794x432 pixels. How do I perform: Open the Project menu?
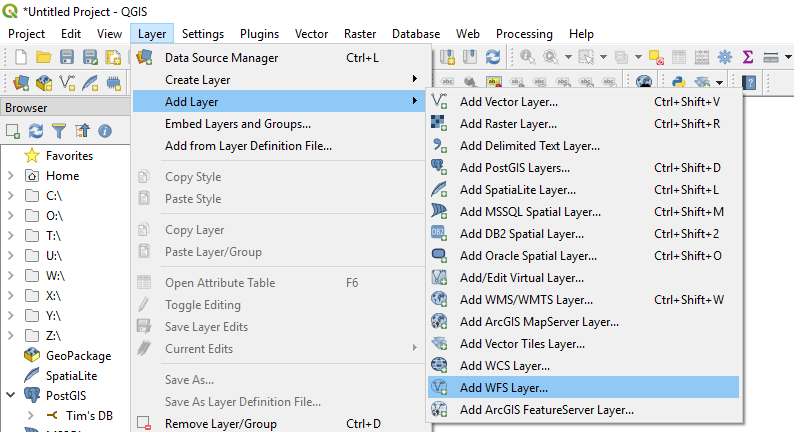click(26, 34)
